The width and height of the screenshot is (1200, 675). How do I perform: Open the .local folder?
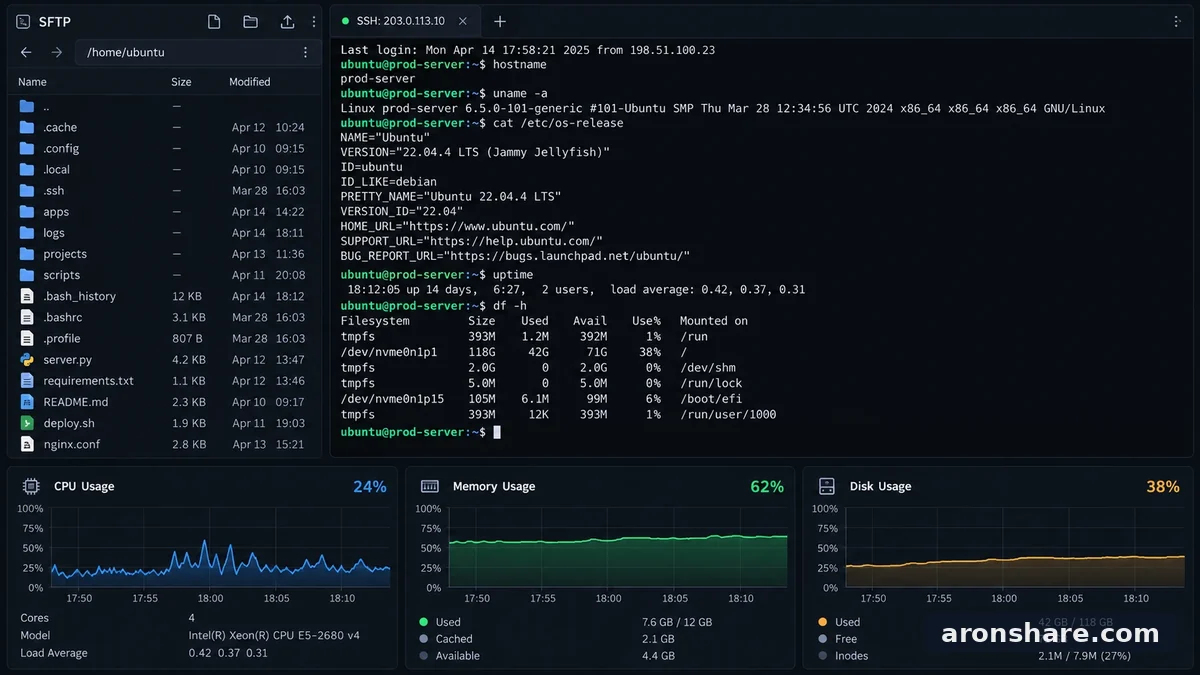coord(164,169)
